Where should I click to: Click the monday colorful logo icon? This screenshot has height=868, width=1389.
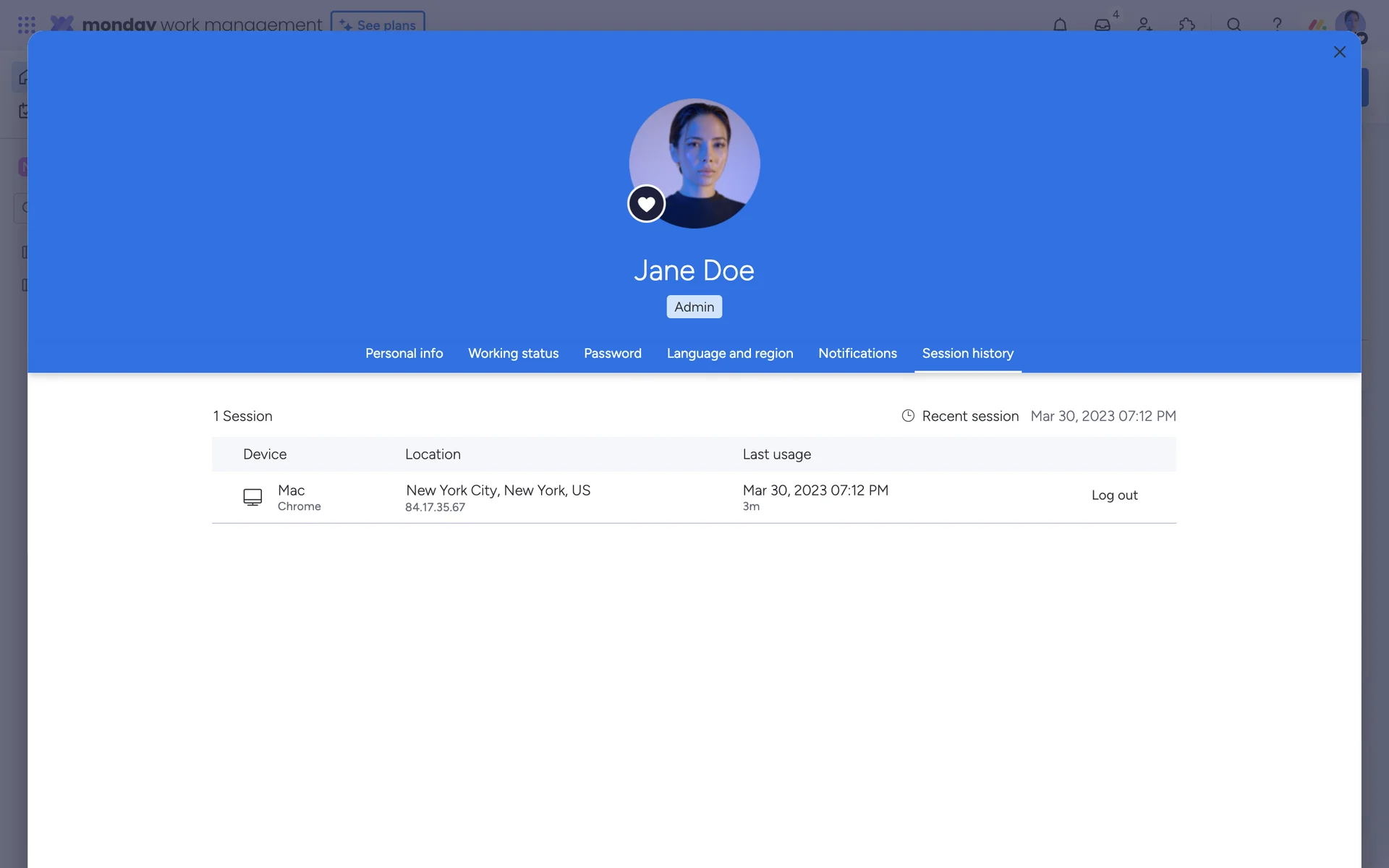coord(1317,24)
